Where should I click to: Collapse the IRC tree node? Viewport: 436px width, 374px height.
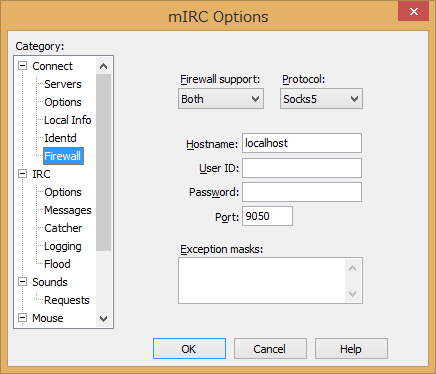click(22, 174)
